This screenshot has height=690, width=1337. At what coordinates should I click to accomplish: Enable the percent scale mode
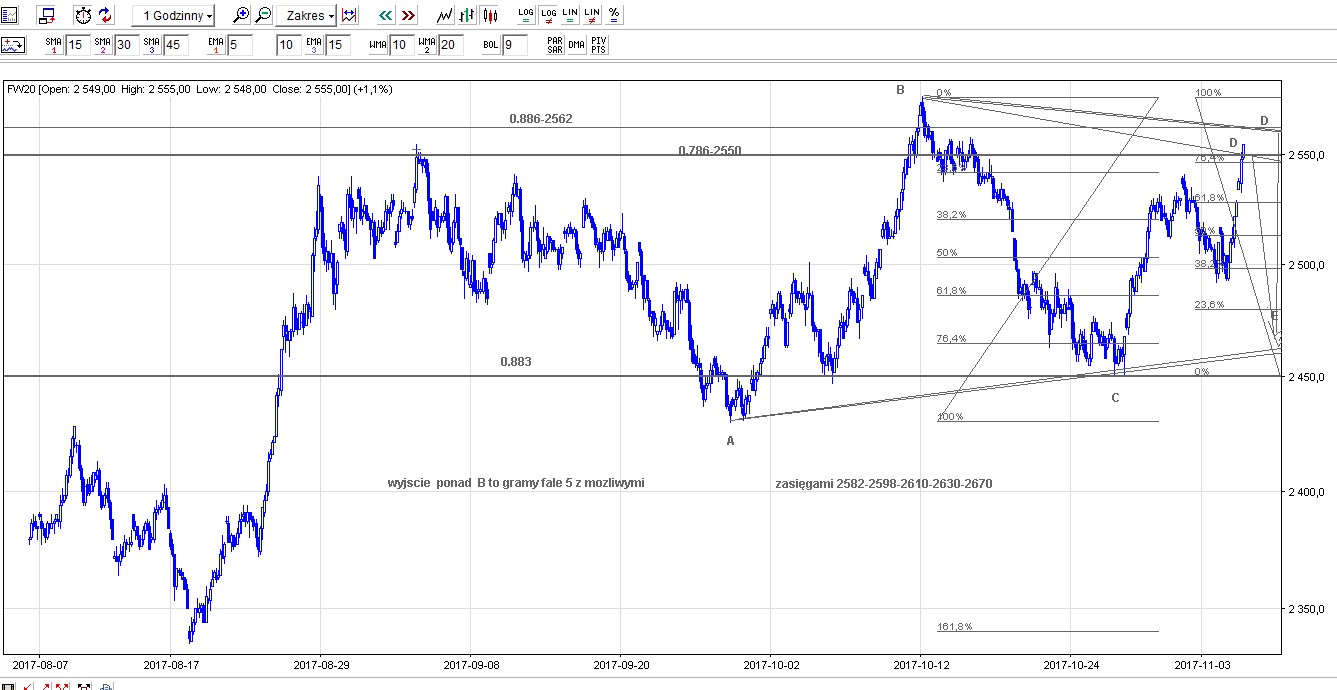[x=613, y=15]
